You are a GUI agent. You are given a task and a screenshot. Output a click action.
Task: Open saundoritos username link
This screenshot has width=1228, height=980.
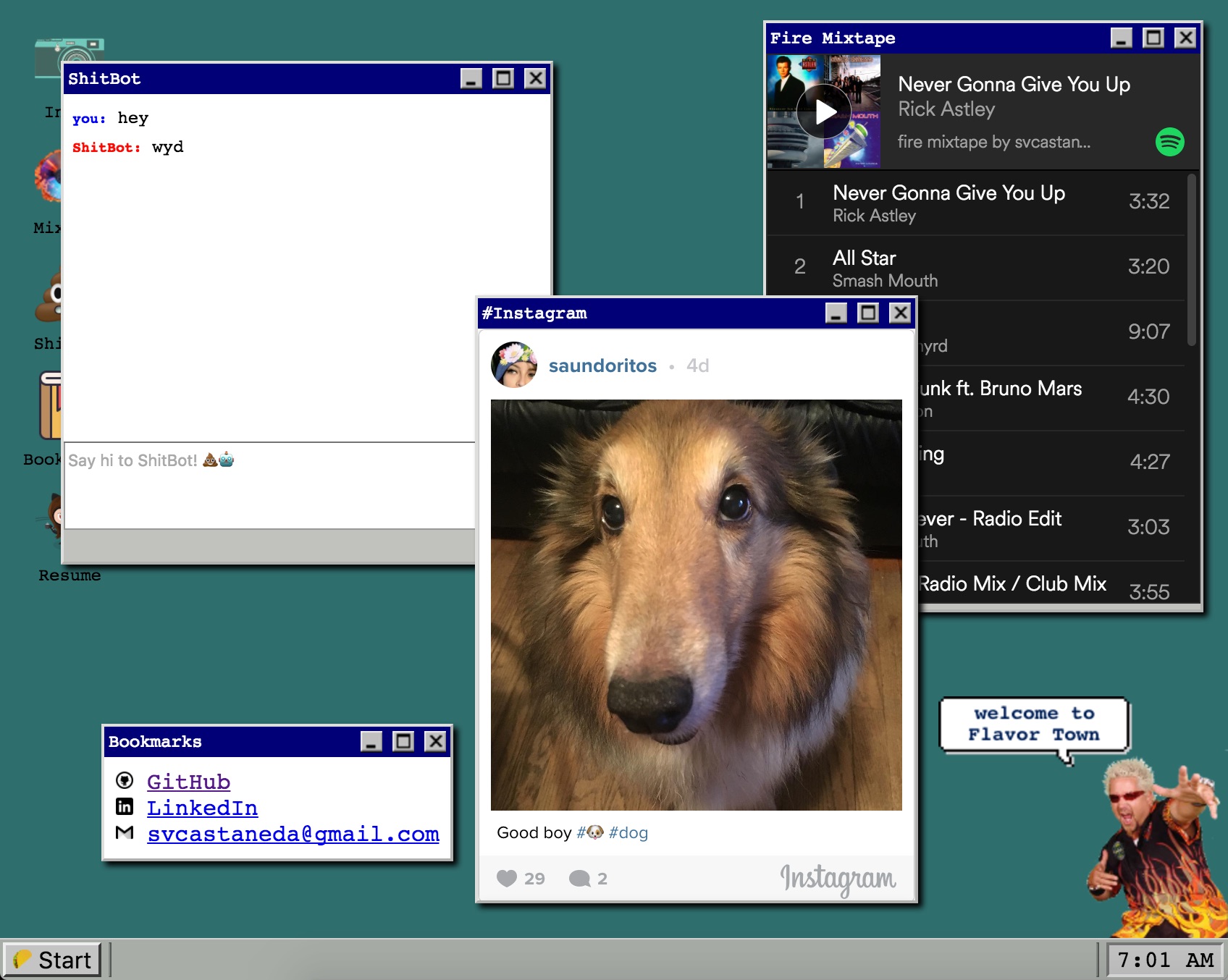coord(602,366)
